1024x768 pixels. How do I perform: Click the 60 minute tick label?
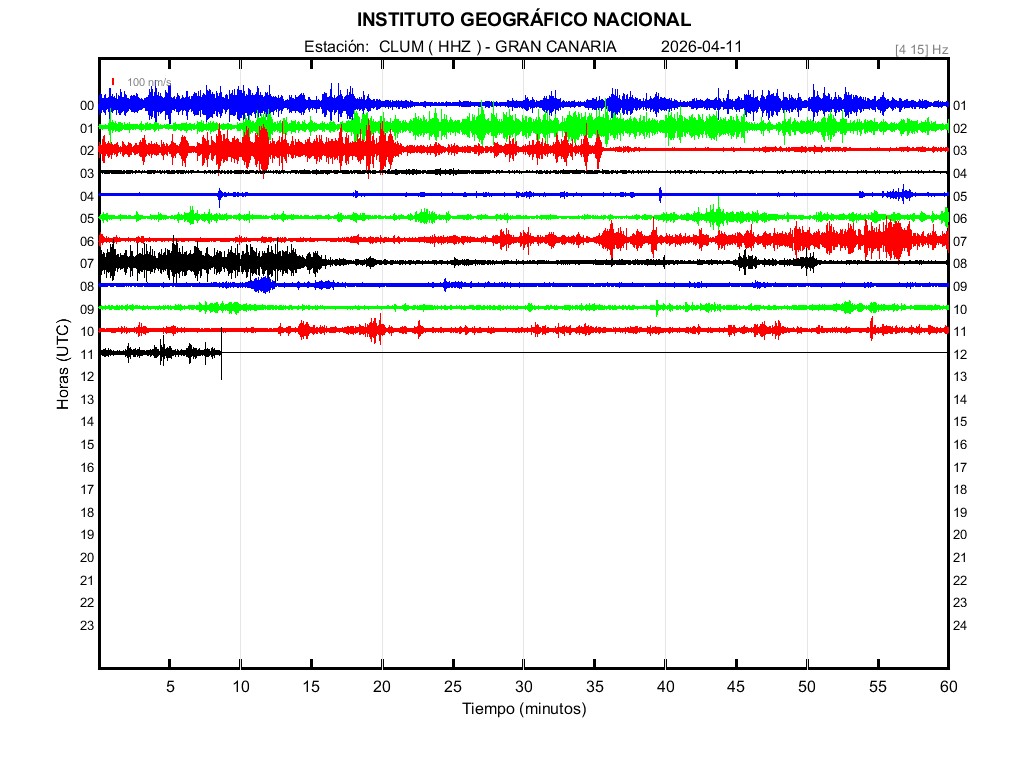pos(947,686)
